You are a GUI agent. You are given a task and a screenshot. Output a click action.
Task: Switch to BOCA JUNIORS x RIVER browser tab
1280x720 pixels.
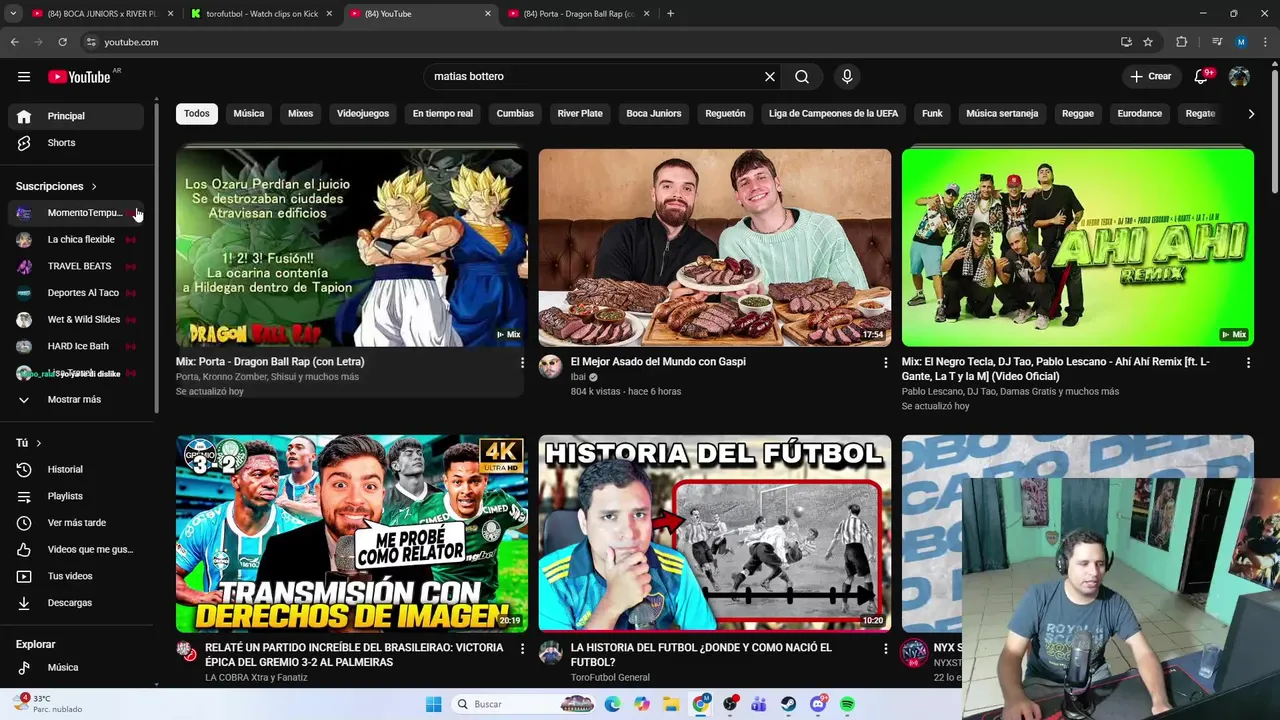[x=100, y=14]
